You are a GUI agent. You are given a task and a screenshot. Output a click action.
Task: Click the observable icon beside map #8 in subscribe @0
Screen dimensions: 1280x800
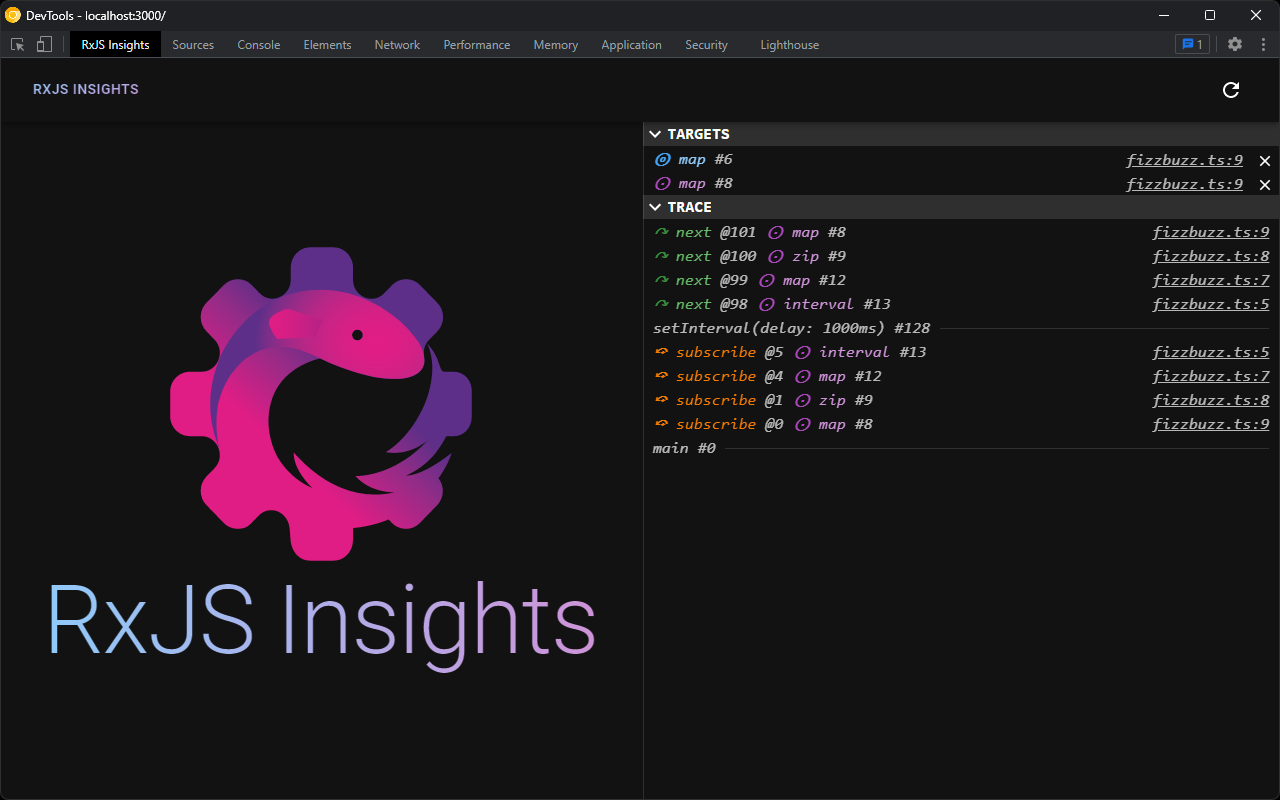(803, 425)
